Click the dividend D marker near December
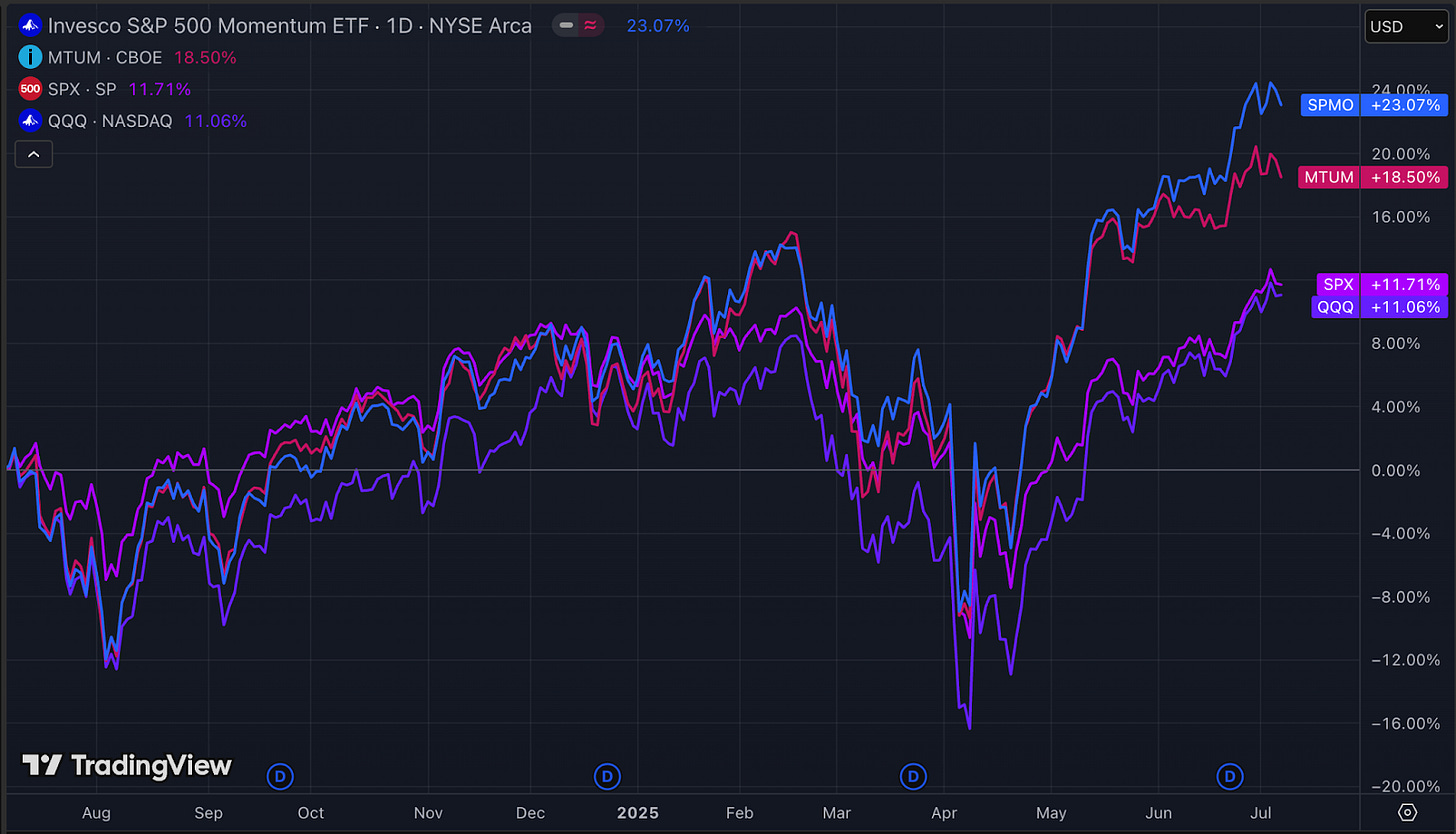 [606, 774]
